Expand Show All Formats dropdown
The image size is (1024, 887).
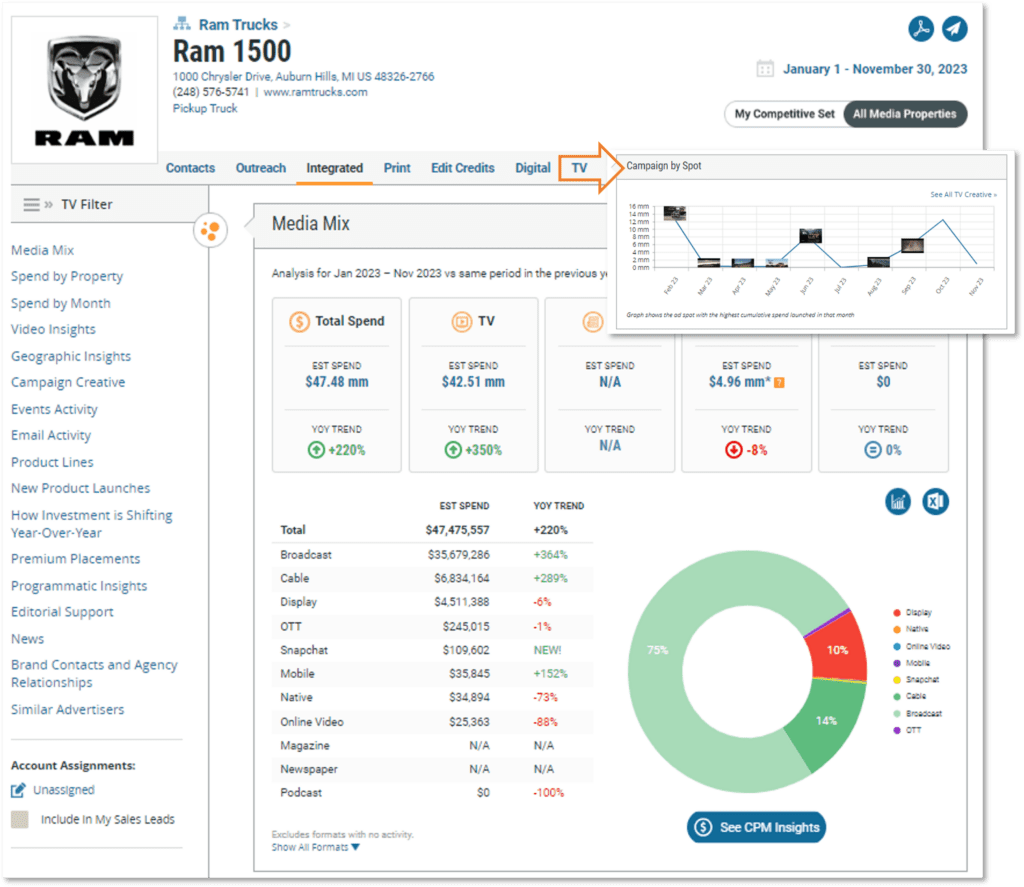click(315, 848)
